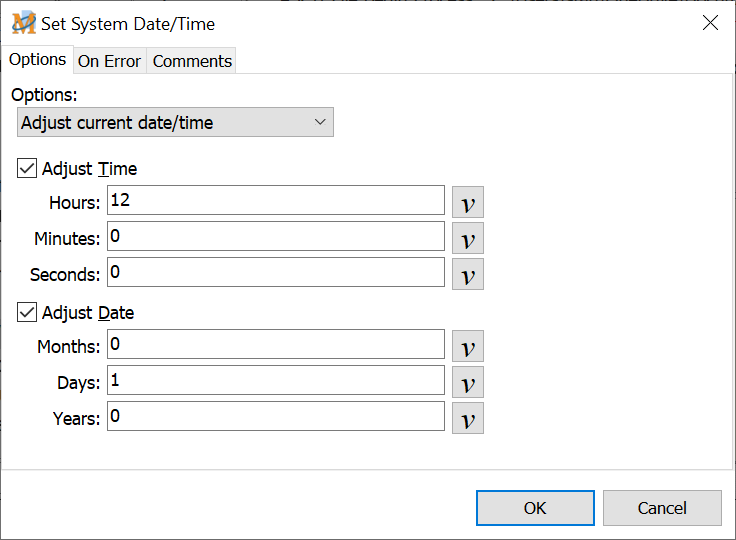Viewport: 736px width, 540px height.
Task: Open the Comments tab
Action: tap(192, 61)
